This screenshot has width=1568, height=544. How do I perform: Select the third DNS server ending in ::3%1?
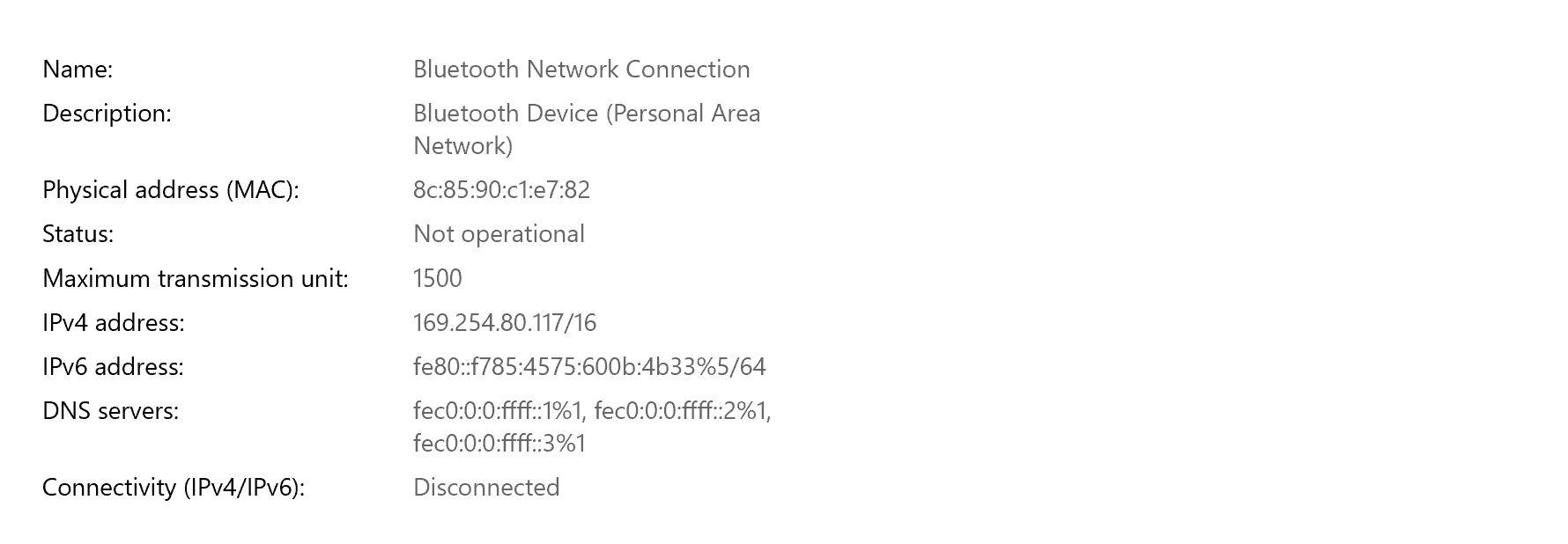click(x=499, y=444)
